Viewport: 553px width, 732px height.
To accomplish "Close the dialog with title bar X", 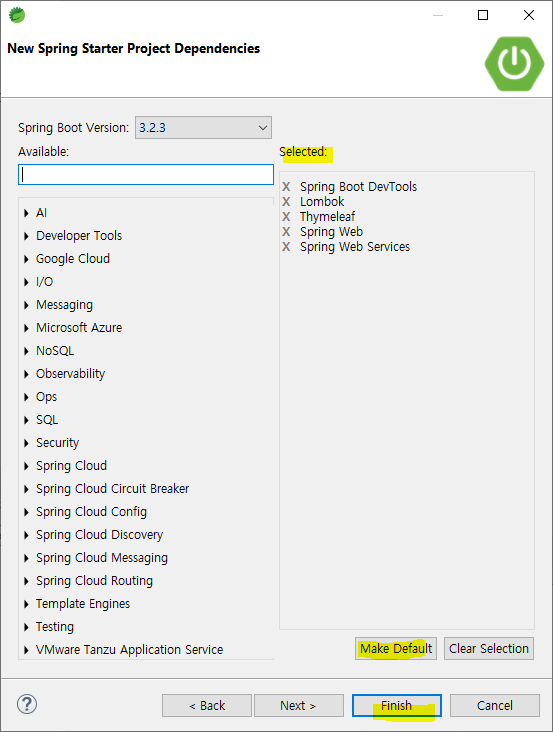I will pyautogui.click(x=529, y=15).
